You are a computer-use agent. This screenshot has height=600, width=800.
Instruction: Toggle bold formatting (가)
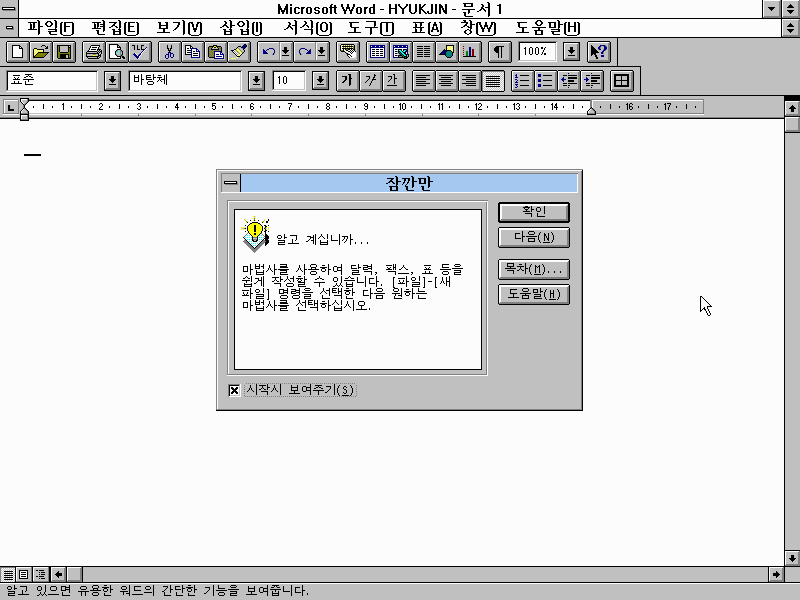click(x=347, y=81)
